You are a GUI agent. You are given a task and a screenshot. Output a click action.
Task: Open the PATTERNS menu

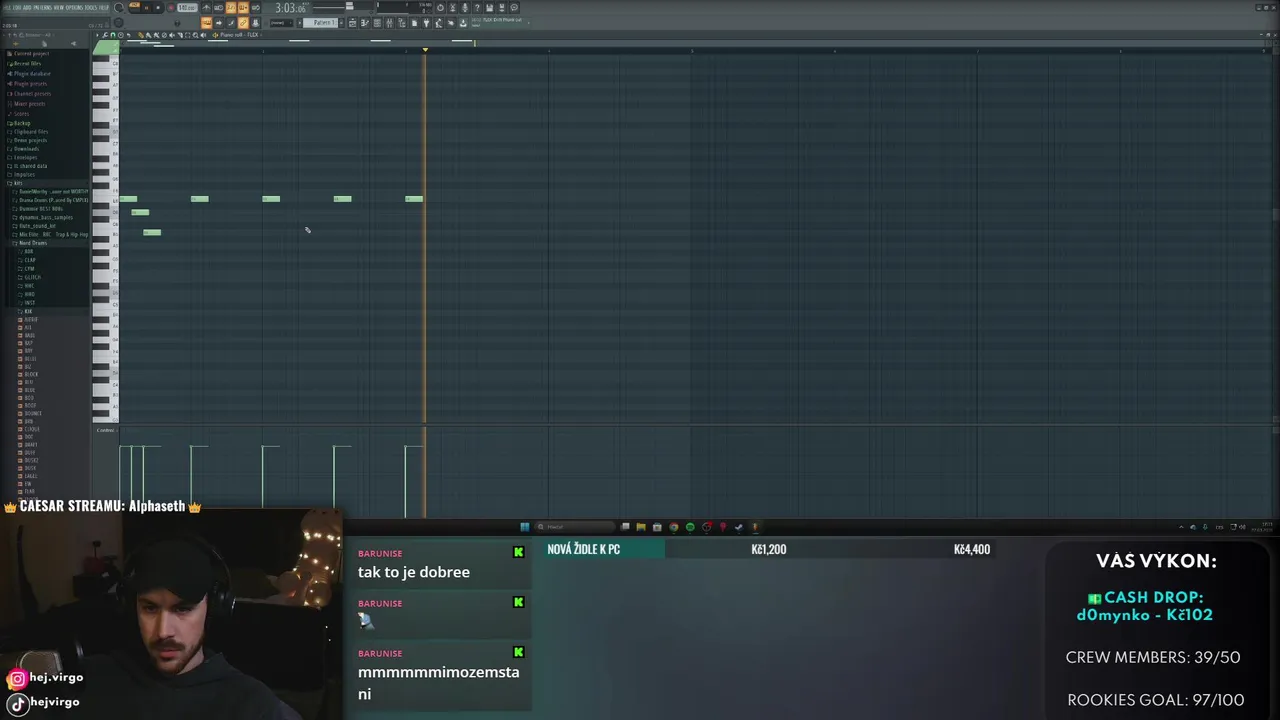point(42,7)
